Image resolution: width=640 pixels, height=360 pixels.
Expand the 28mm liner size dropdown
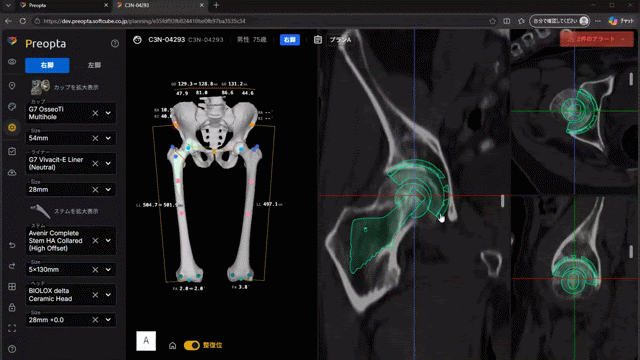[108, 189]
